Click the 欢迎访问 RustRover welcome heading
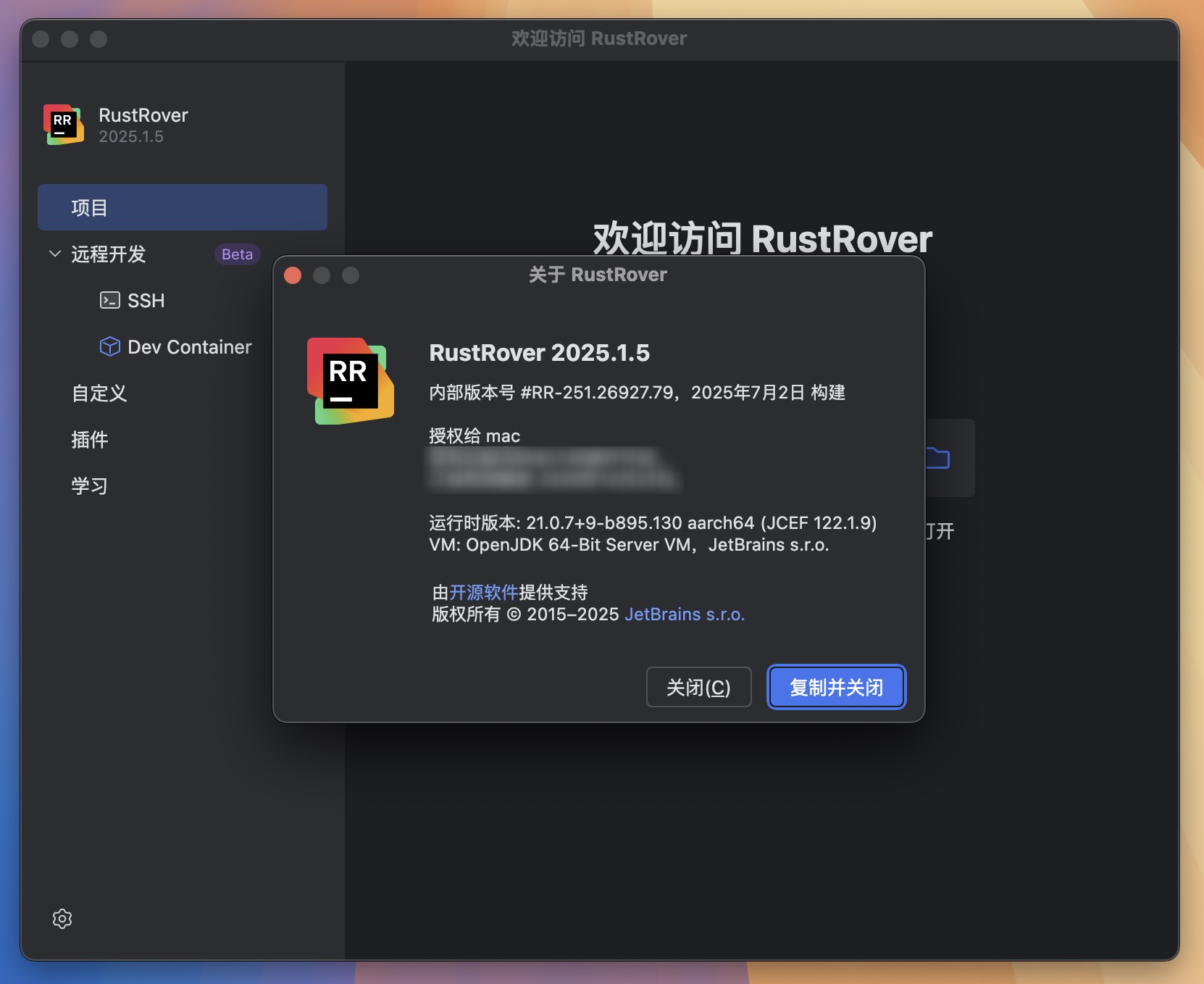Screen dimensions: 1204x984 762,239
